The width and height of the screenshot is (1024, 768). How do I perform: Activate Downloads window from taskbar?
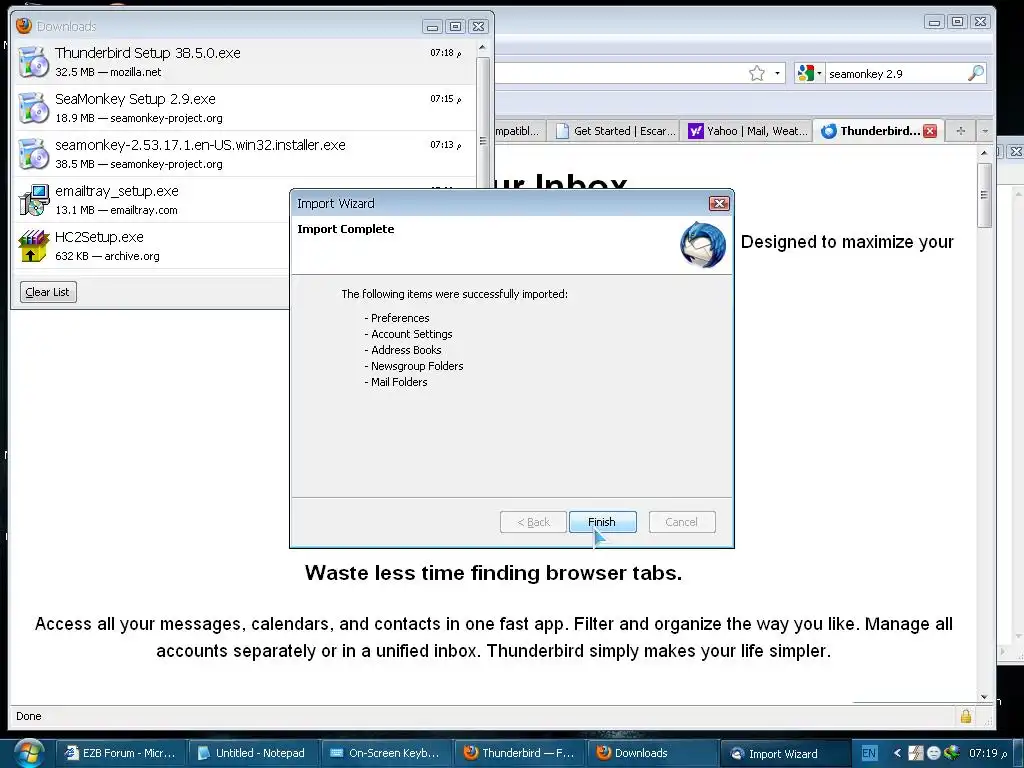(652, 753)
